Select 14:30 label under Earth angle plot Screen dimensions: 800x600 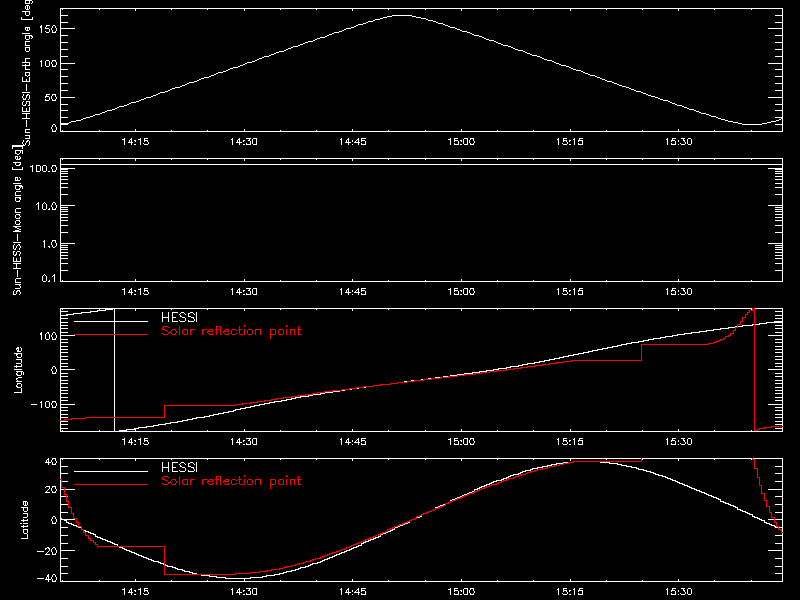click(244, 142)
